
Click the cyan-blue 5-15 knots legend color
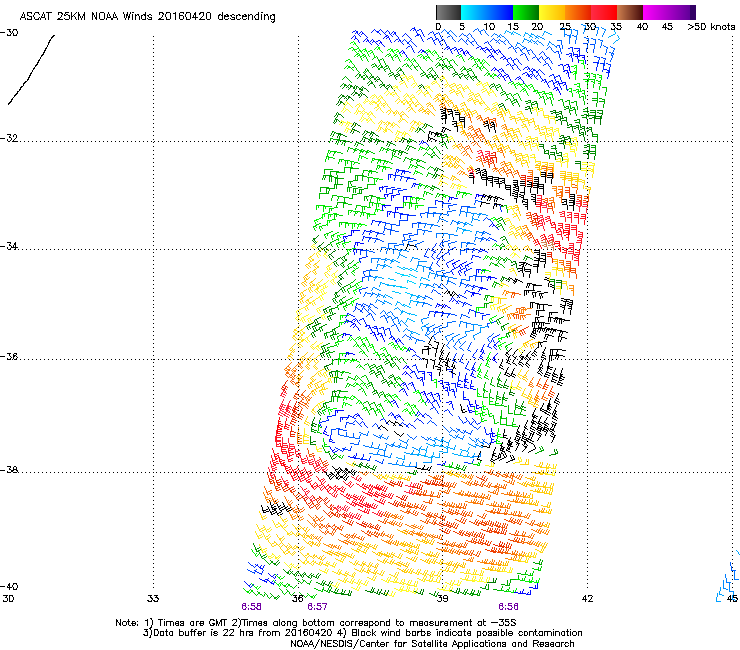(487, 12)
